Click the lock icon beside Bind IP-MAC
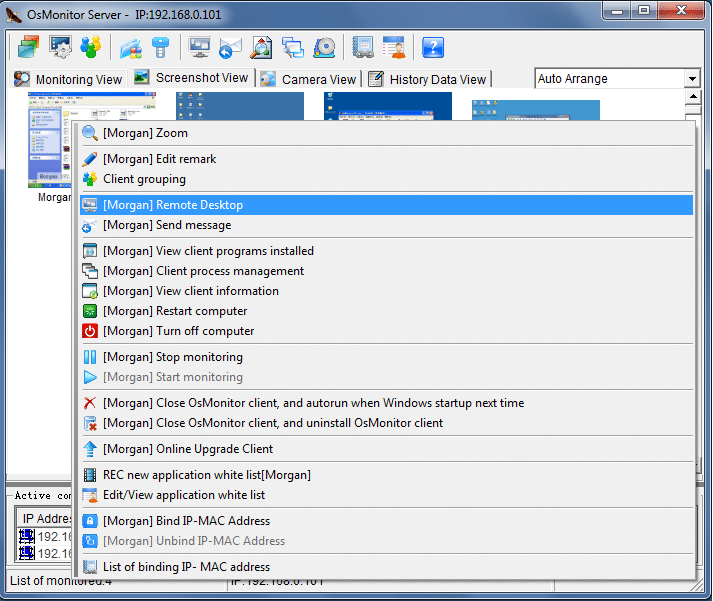 [90, 520]
